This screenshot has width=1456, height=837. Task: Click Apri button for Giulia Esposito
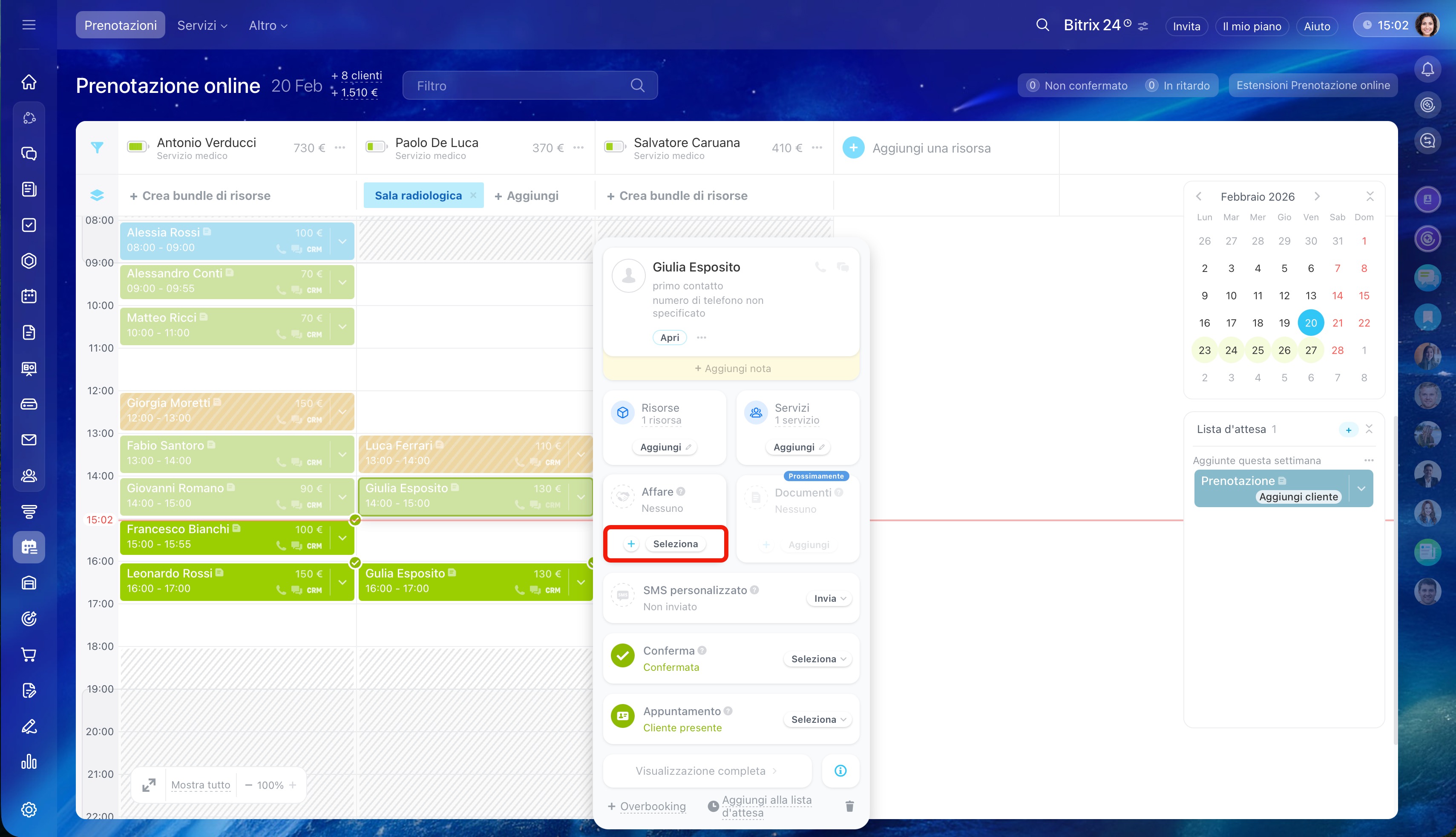pos(669,338)
